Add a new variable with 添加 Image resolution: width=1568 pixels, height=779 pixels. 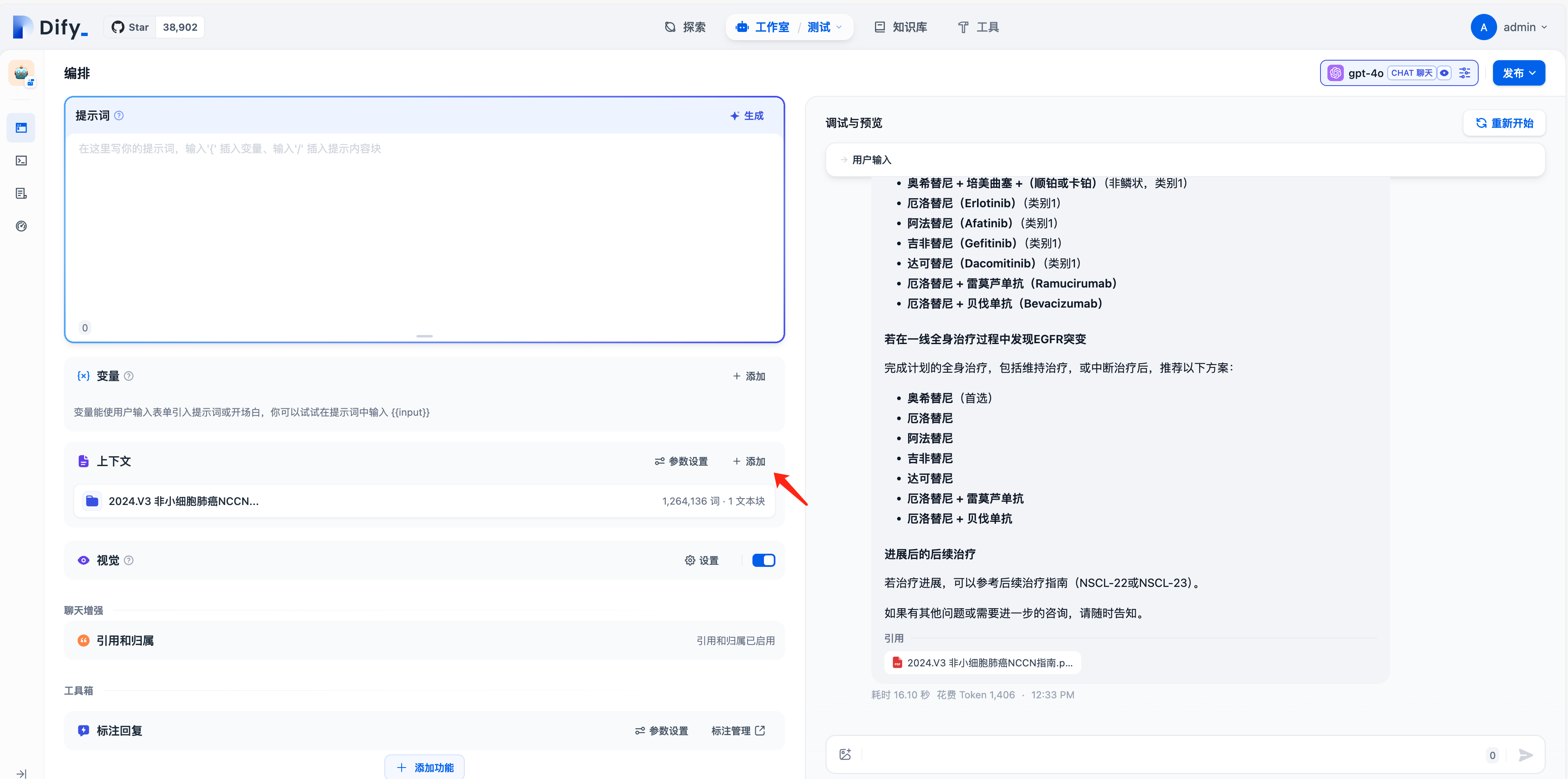pyautogui.click(x=749, y=376)
